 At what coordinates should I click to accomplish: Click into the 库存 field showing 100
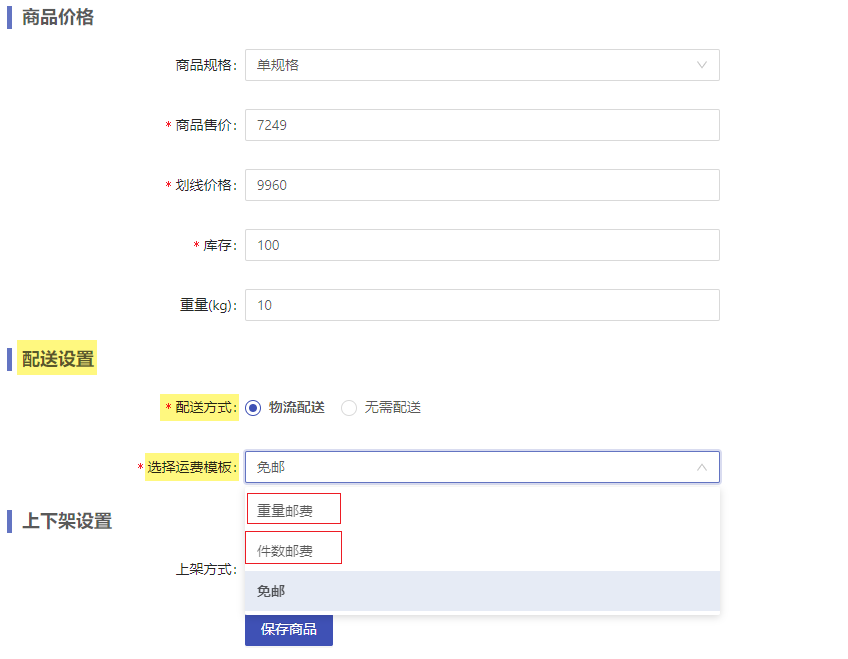click(x=482, y=245)
